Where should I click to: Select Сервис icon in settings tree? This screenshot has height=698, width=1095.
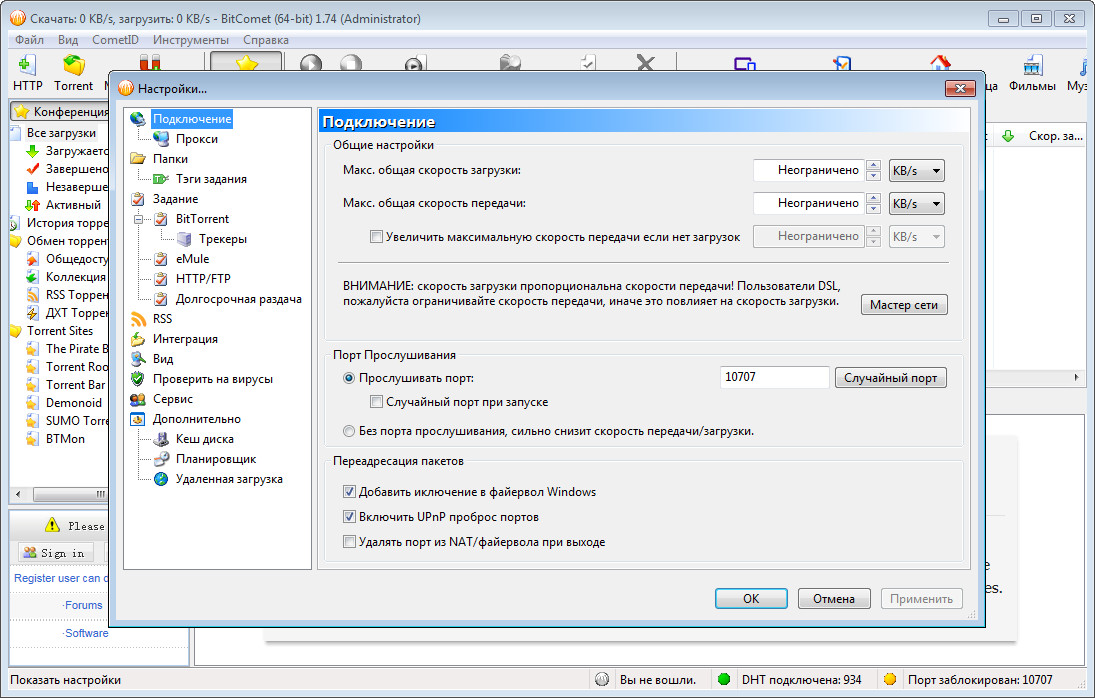[x=138, y=399]
